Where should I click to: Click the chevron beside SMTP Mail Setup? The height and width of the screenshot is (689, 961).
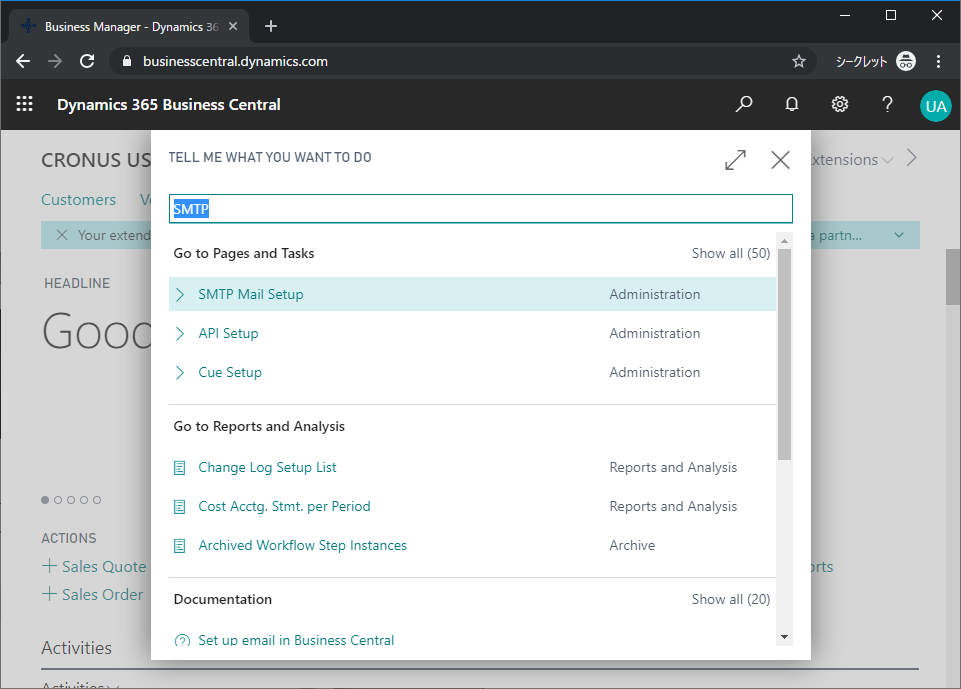pos(180,294)
